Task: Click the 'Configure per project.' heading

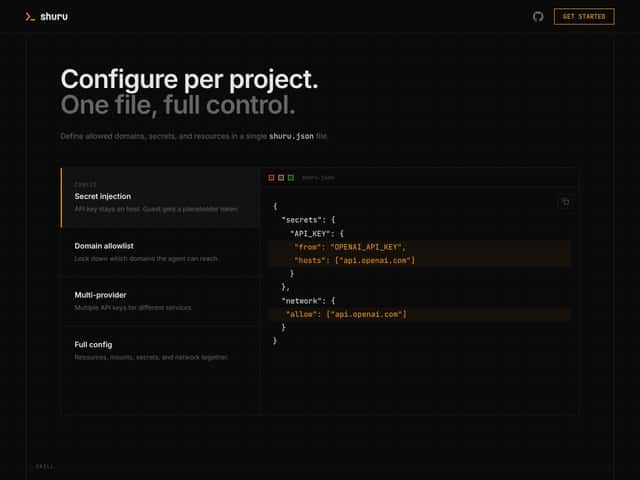Action: coord(189,79)
